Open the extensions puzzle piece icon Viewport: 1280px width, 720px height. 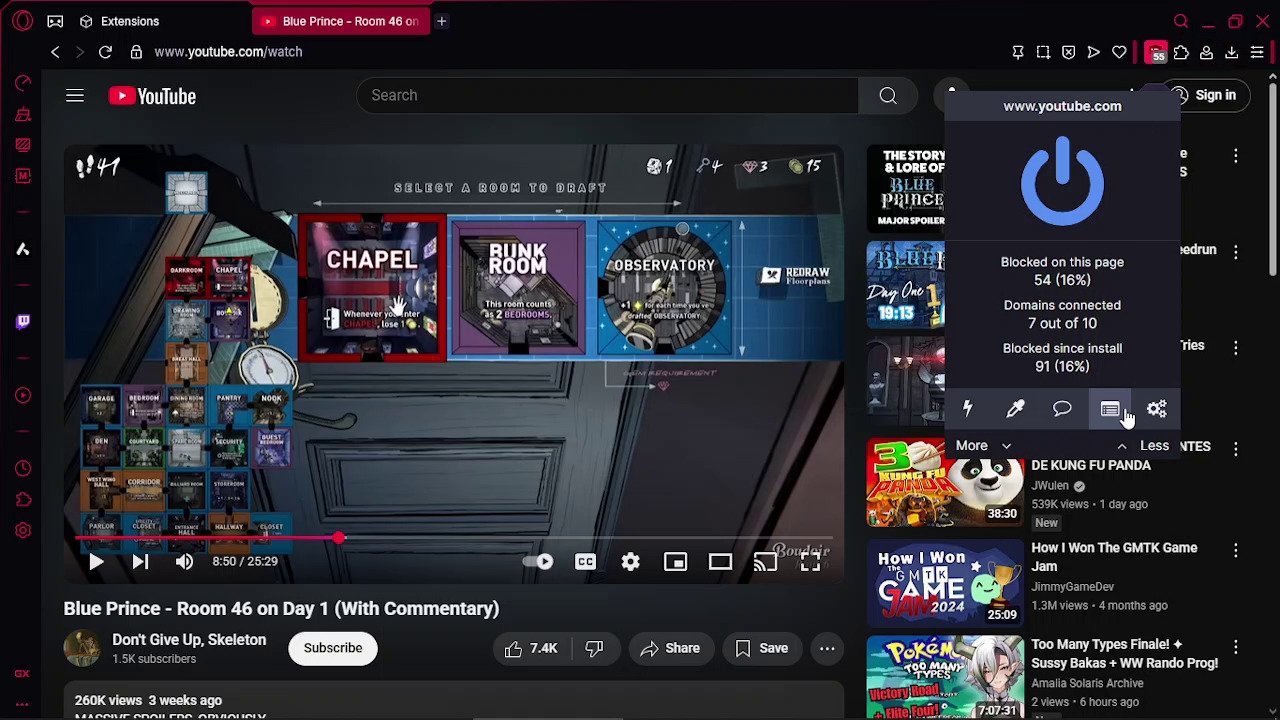click(x=1181, y=52)
